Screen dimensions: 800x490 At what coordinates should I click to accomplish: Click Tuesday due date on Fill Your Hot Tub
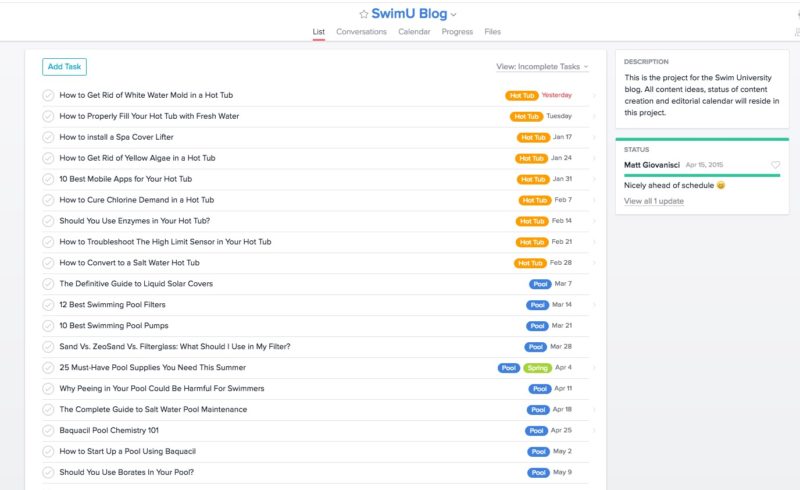(559, 116)
